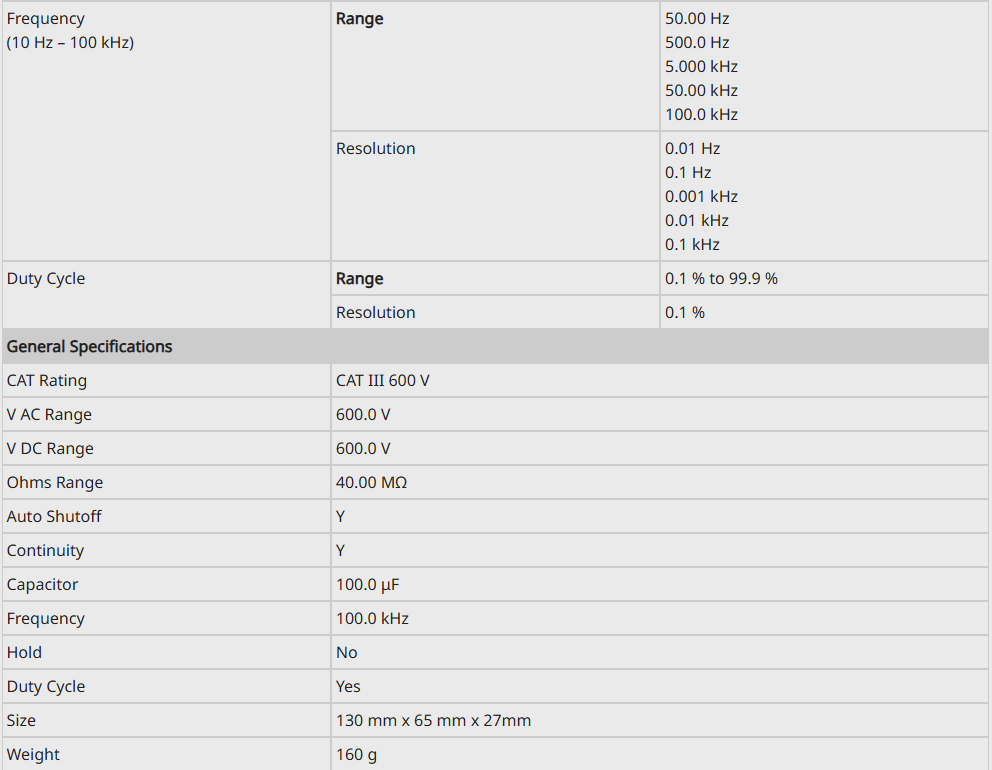Image resolution: width=992 pixels, height=770 pixels.
Task: Click the Continuity row label
Action: [45, 551]
